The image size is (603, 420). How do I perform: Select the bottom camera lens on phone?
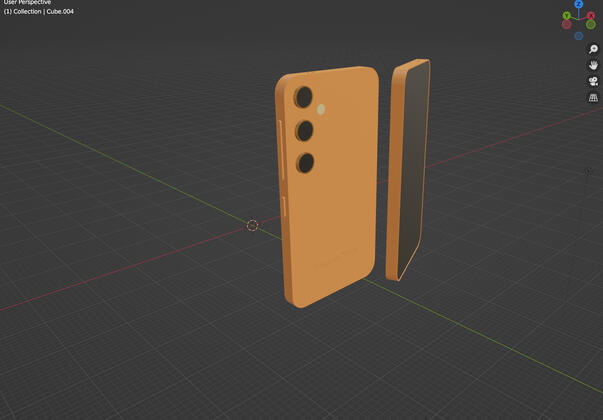pyautogui.click(x=306, y=163)
